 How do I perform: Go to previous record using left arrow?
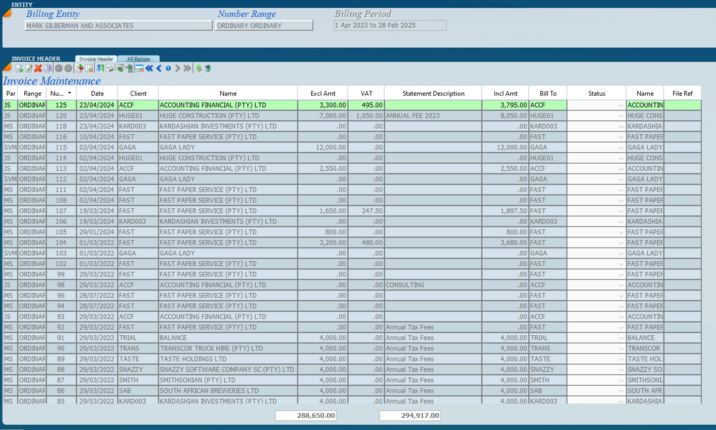[x=159, y=68]
